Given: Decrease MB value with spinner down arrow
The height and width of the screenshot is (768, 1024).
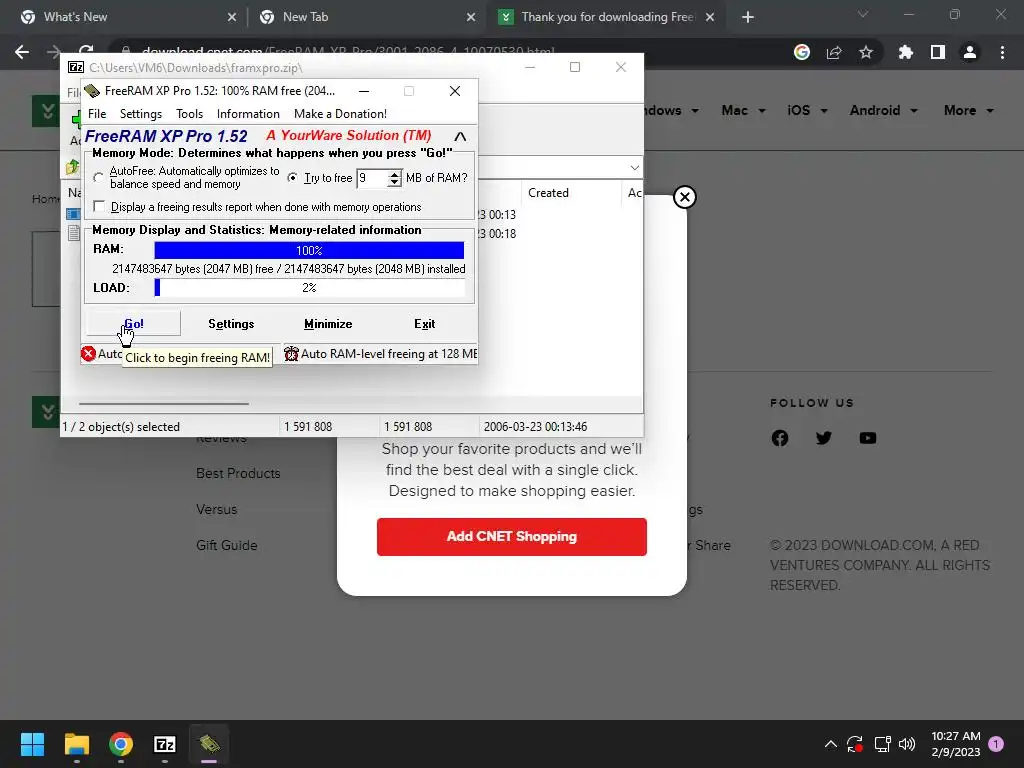Looking at the screenshot, I should (x=394, y=183).
